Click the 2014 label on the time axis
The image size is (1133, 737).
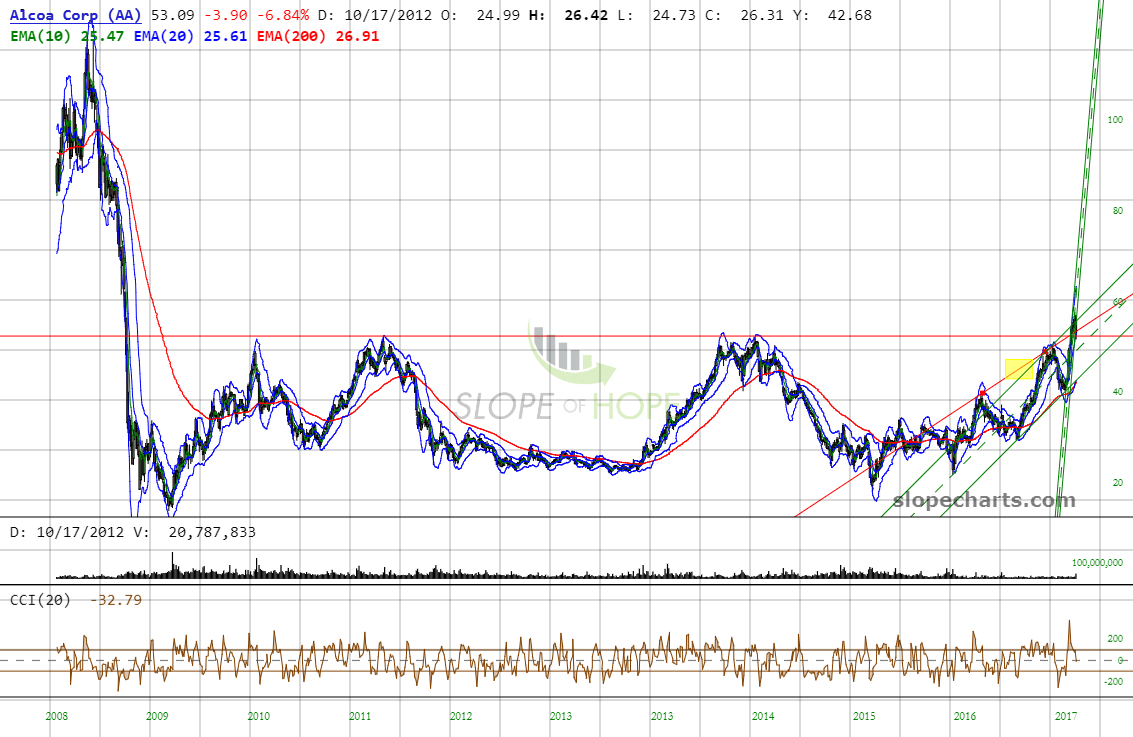[763, 716]
